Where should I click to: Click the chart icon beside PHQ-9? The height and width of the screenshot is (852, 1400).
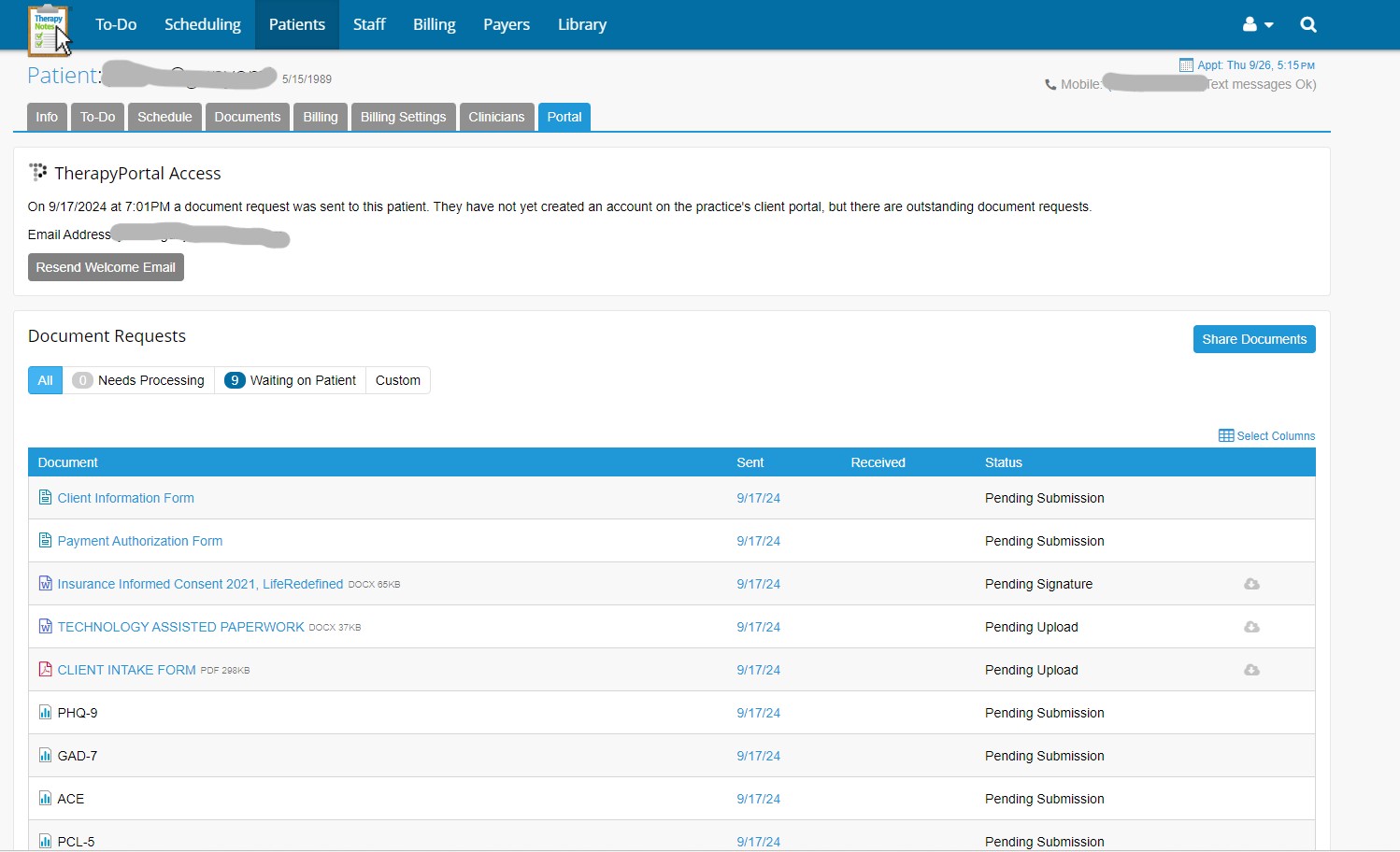[45, 712]
